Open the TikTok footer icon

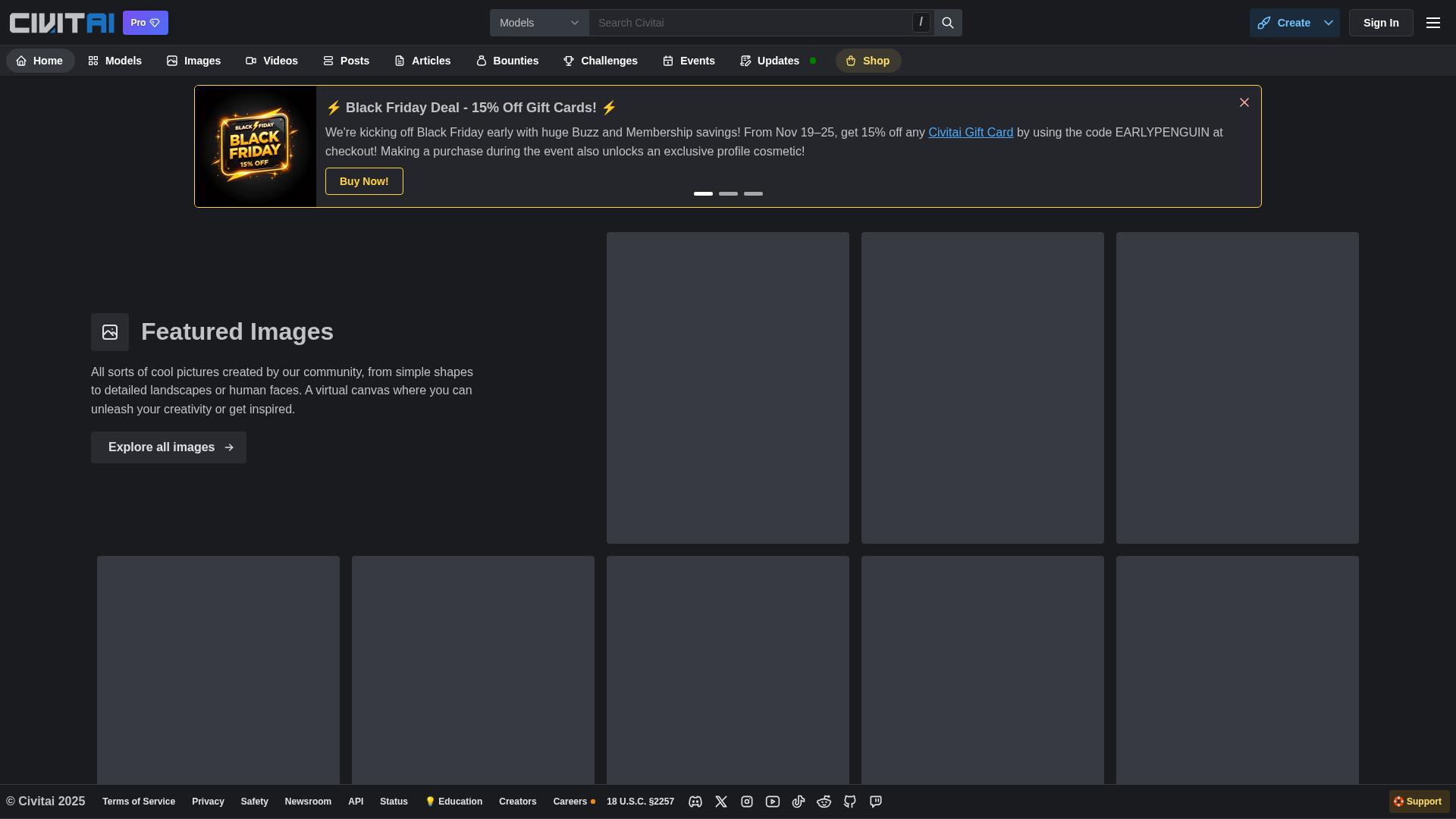pyautogui.click(x=799, y=802)
